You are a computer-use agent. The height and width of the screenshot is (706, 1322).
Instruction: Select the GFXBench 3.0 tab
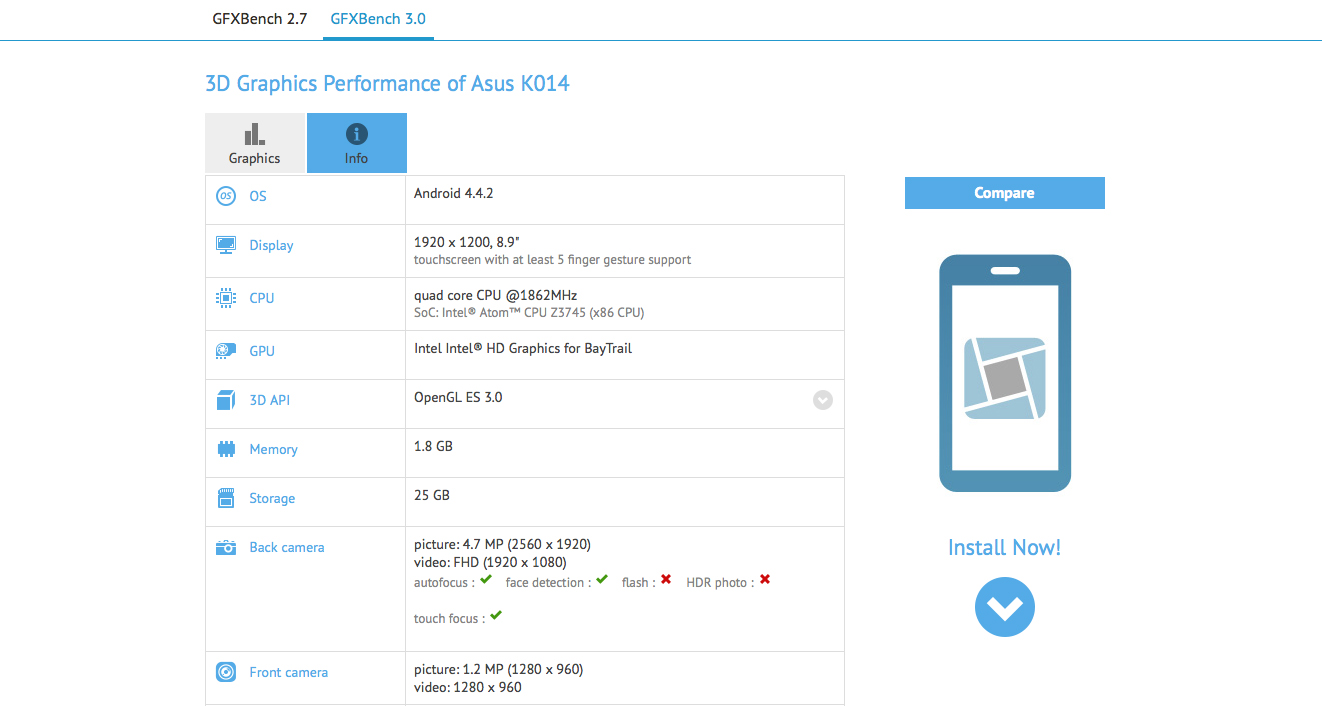click(378, 19)
